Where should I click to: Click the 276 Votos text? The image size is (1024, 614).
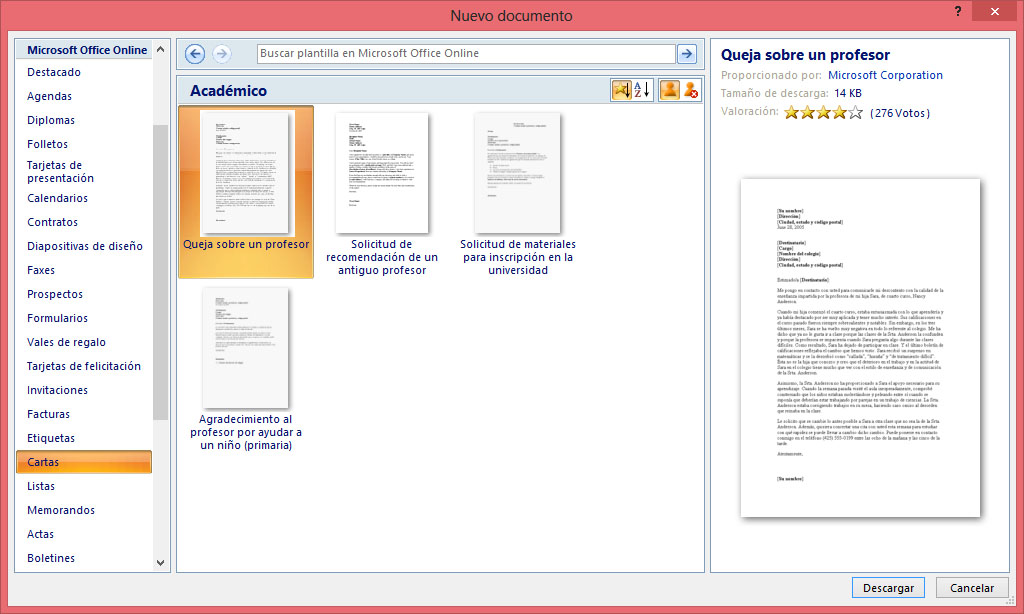click(900, 113)
